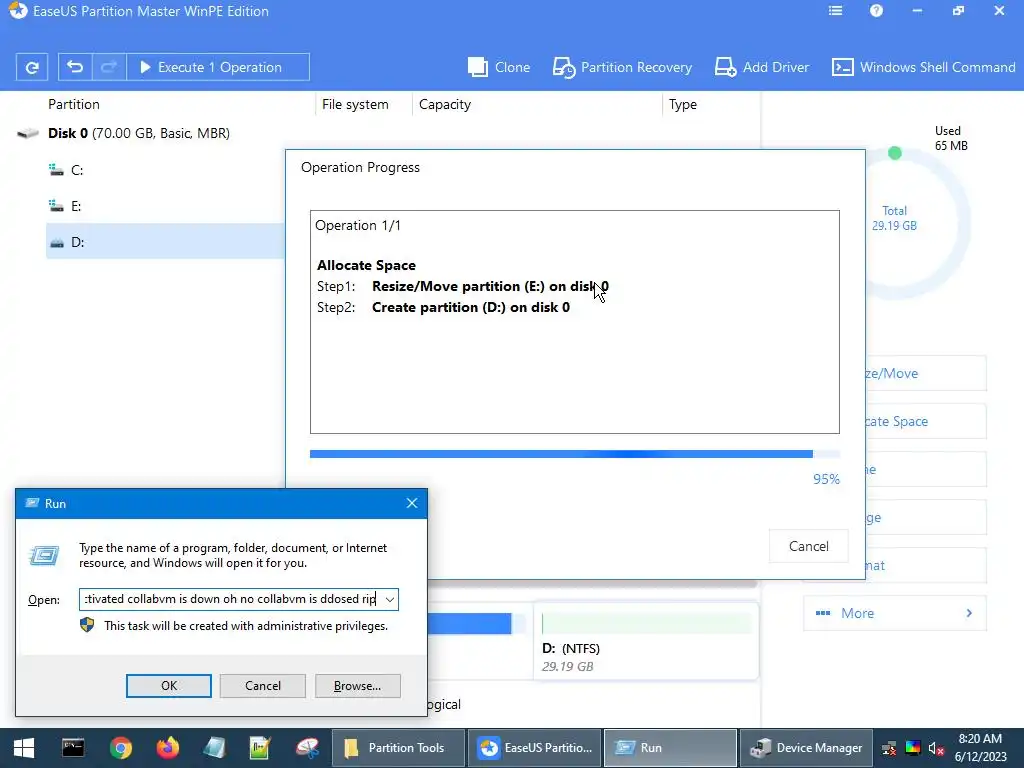
Task: Open the notebook app taskbar icon
Action: [x=214, y=748]
